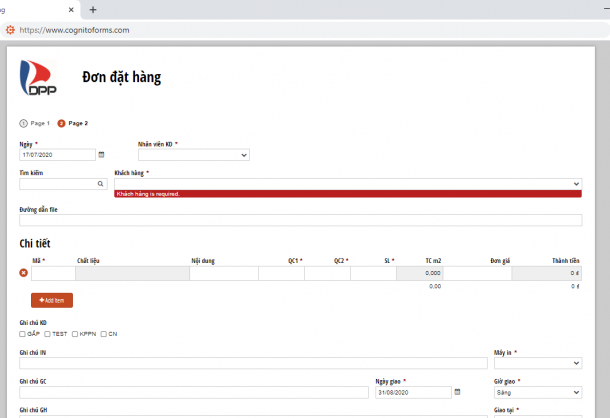Open calendar icon beside Ngày giao
Viewport: 610px width, 418px height.
pyautogui.click(x=458, y=392)
